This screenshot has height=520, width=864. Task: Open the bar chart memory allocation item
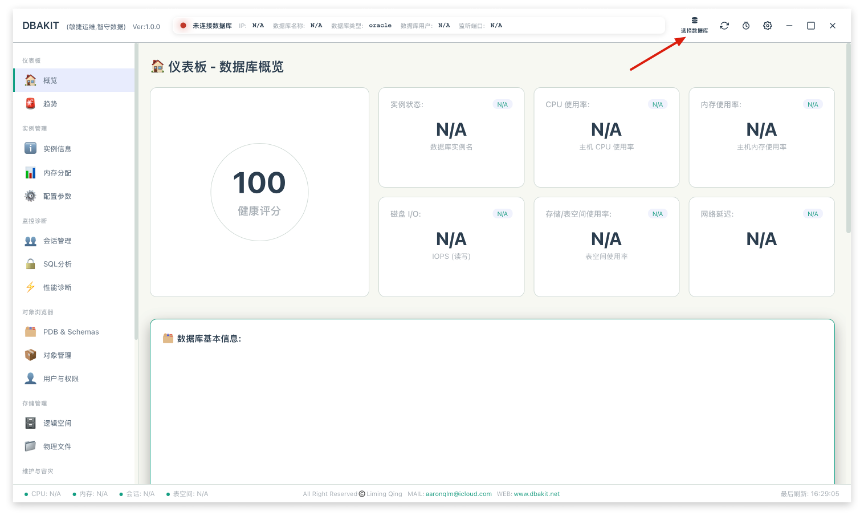tap(74, 173)
